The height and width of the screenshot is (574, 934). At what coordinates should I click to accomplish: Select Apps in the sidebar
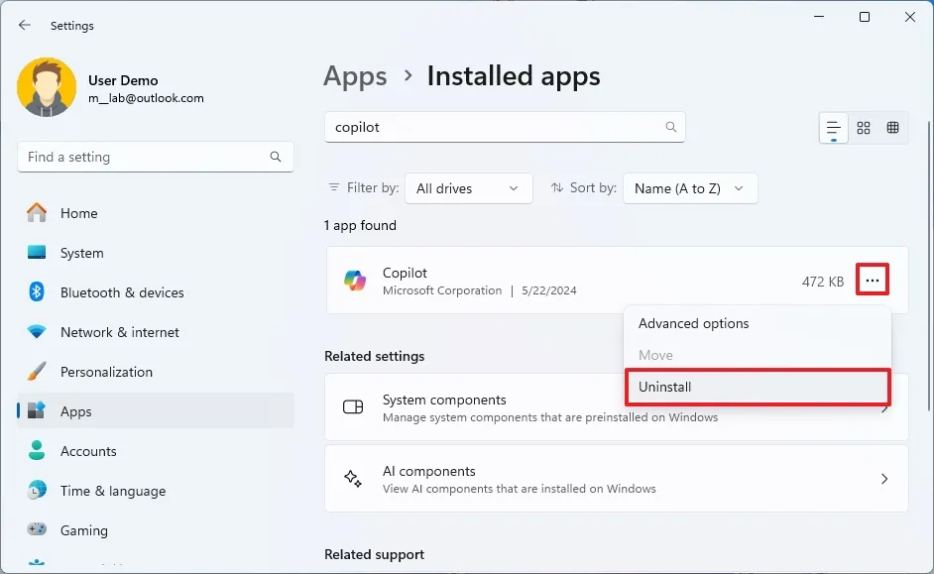[155, 411]
